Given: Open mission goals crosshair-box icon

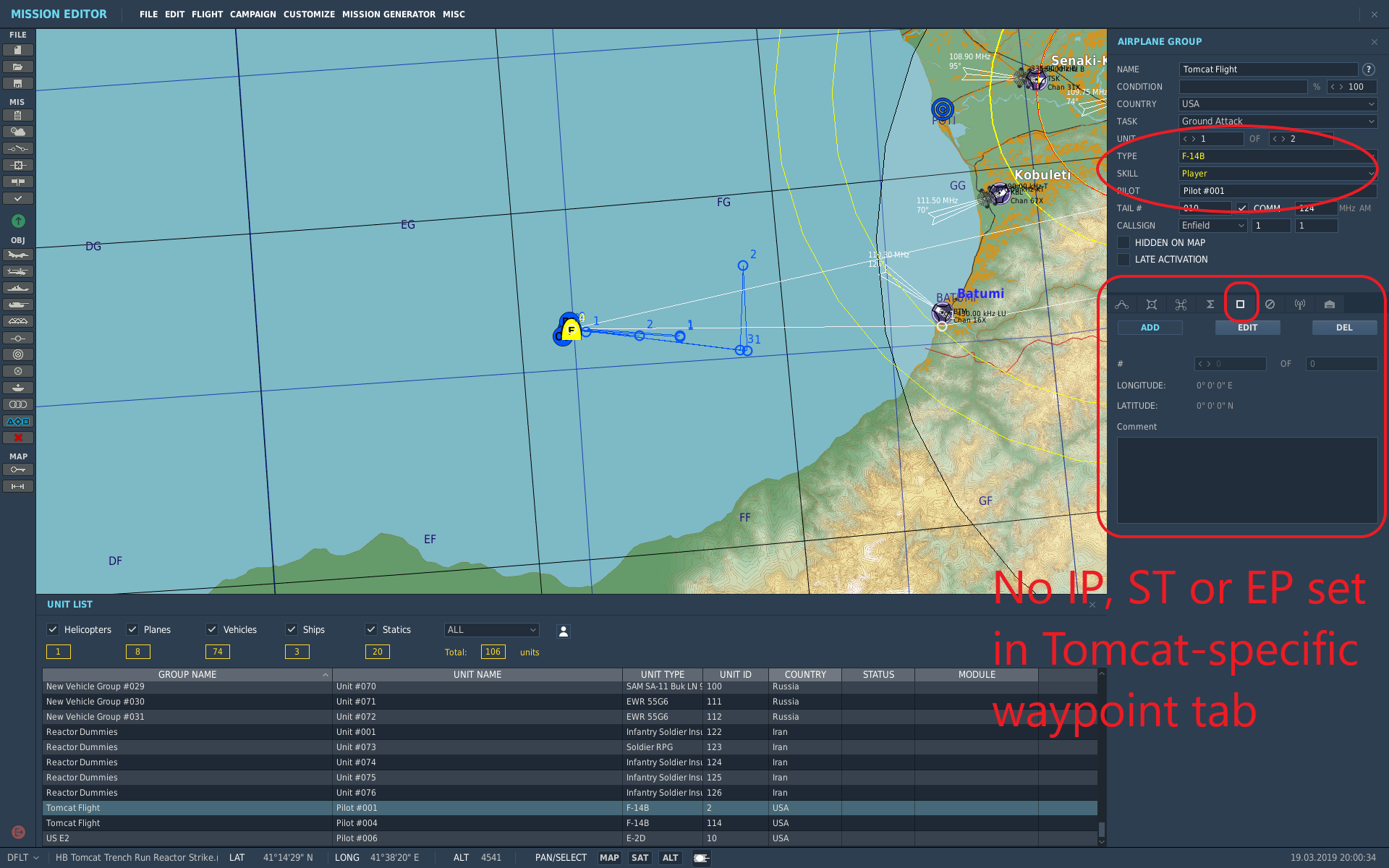Looking at the screenshot, I should click(18, 165).
